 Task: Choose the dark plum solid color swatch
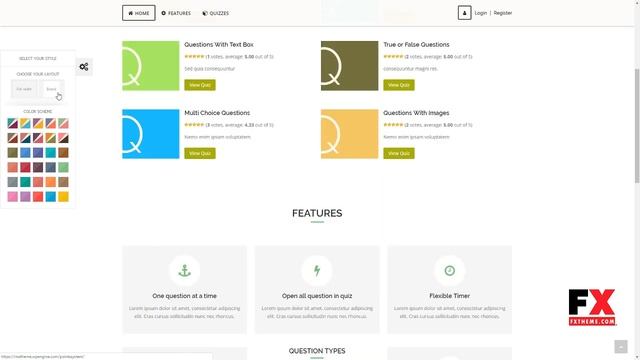click(x=38, y=167)
